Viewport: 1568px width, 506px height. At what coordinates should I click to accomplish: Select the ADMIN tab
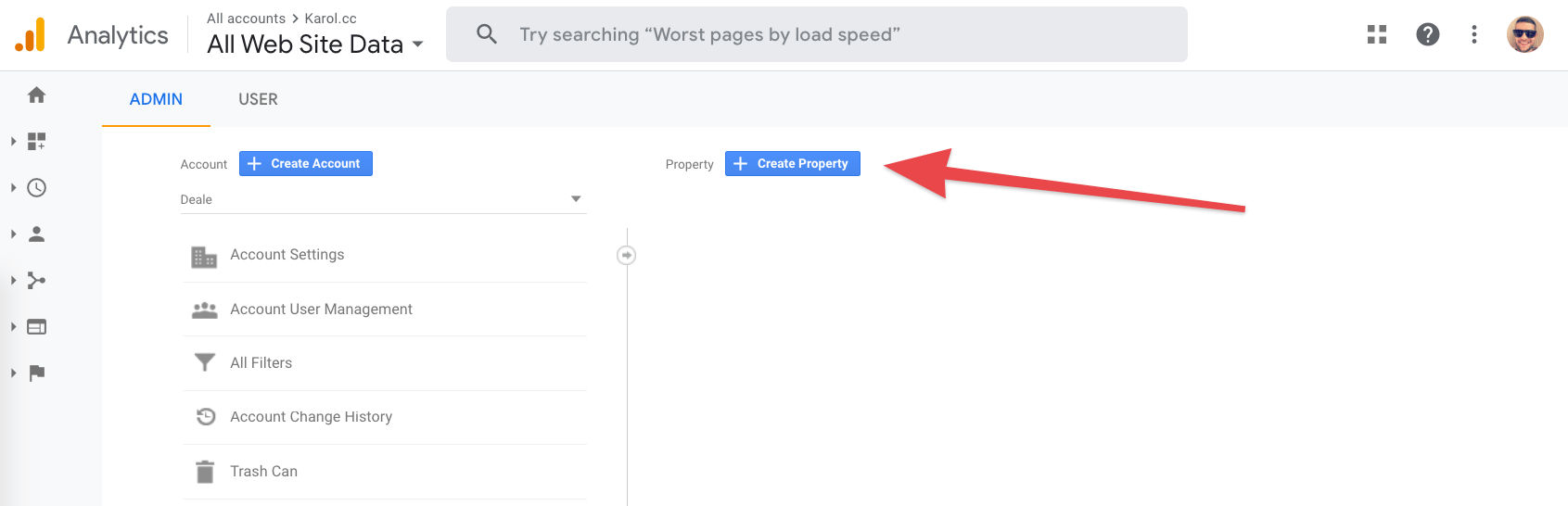pos(156,99)
